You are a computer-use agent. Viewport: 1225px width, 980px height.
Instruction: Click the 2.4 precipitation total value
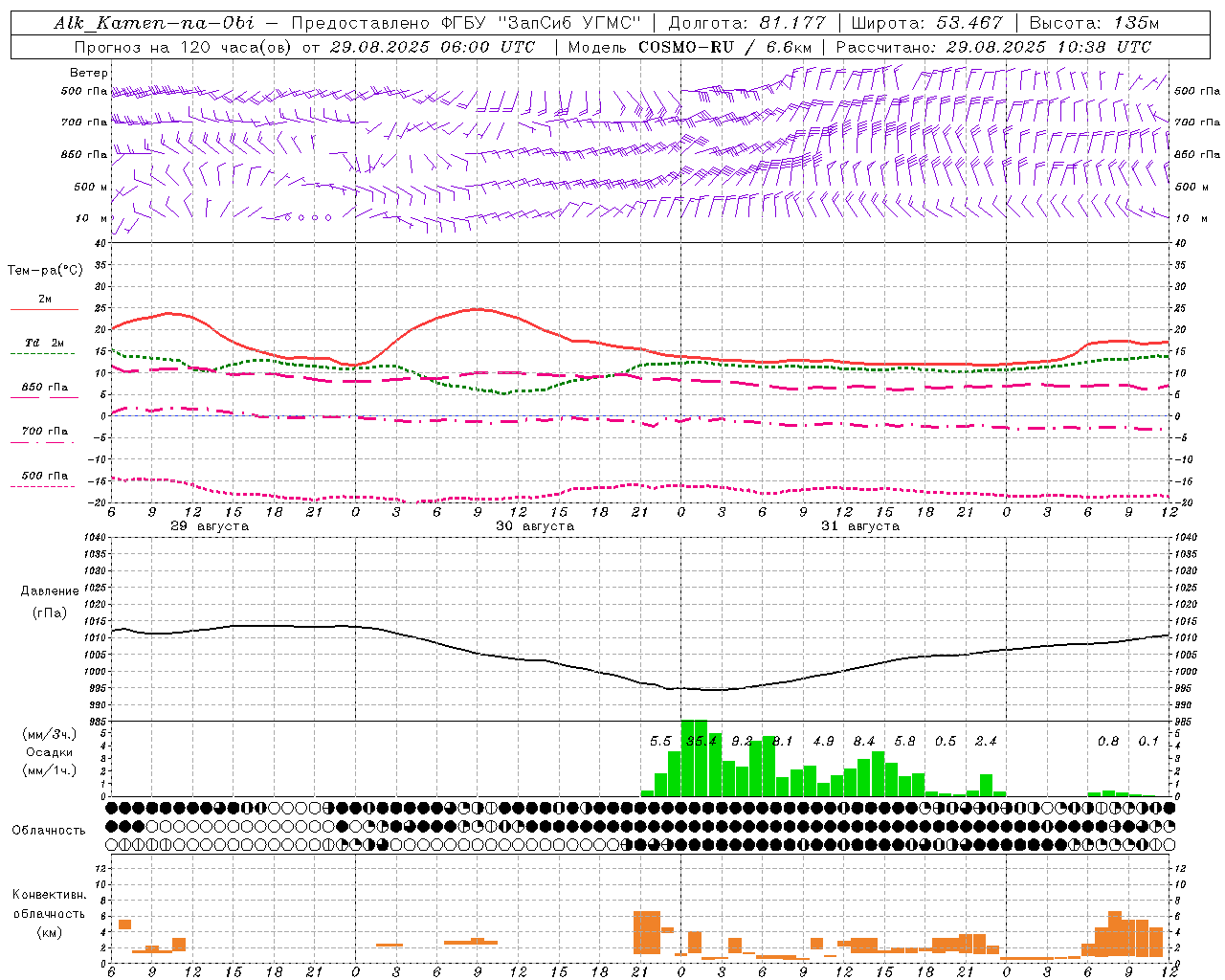986,742
